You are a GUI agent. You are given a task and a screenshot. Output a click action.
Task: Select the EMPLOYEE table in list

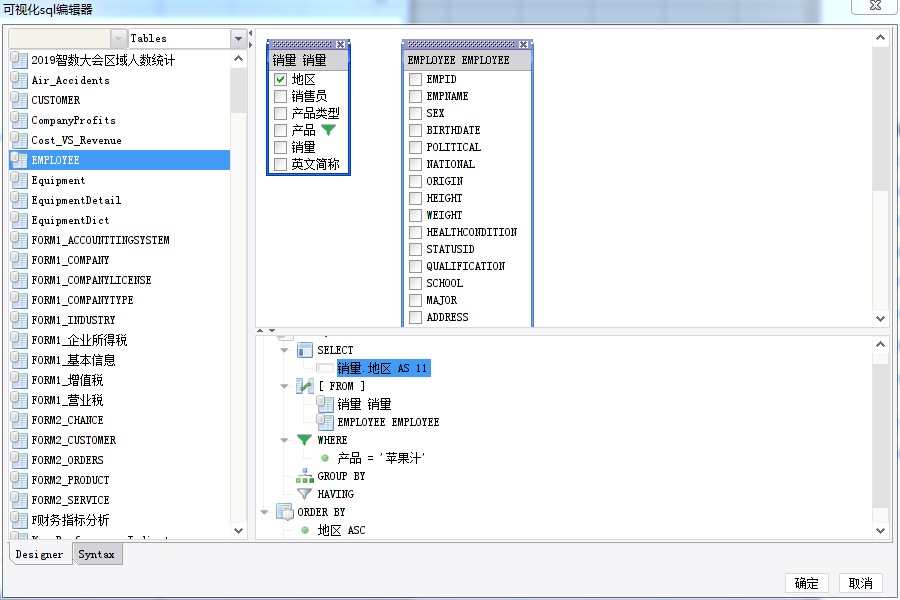click(x=119, y=160)
